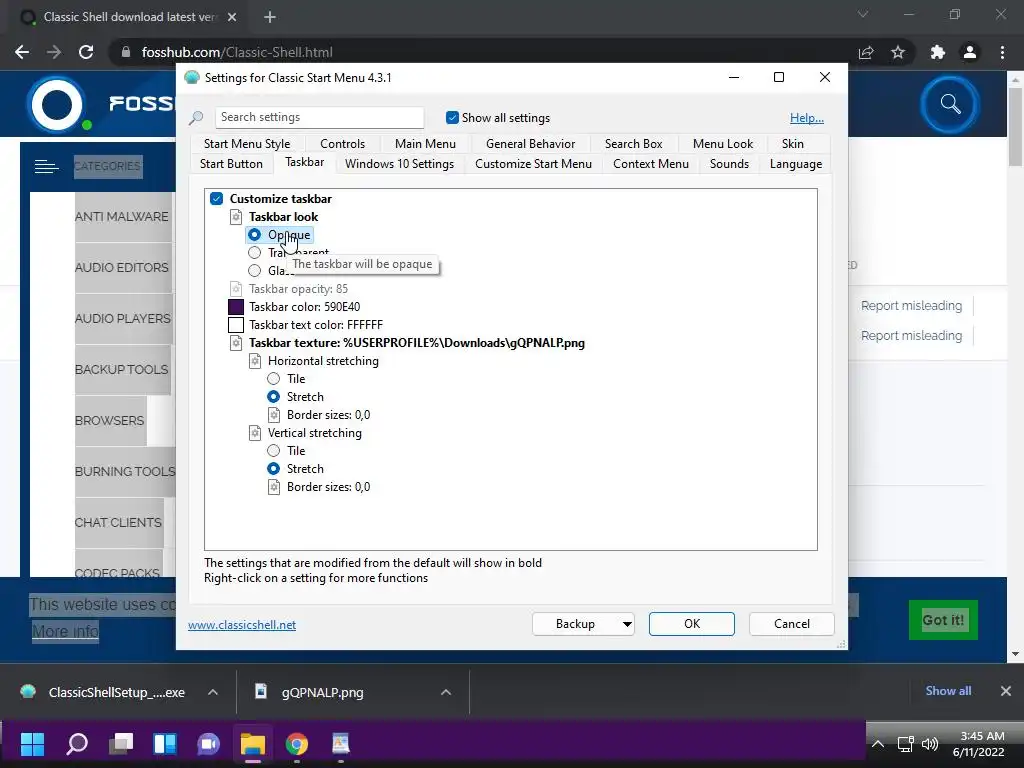Open Widgets icon on taskbar
This screenshot has width=1024, height=768.
click(165, 744)
